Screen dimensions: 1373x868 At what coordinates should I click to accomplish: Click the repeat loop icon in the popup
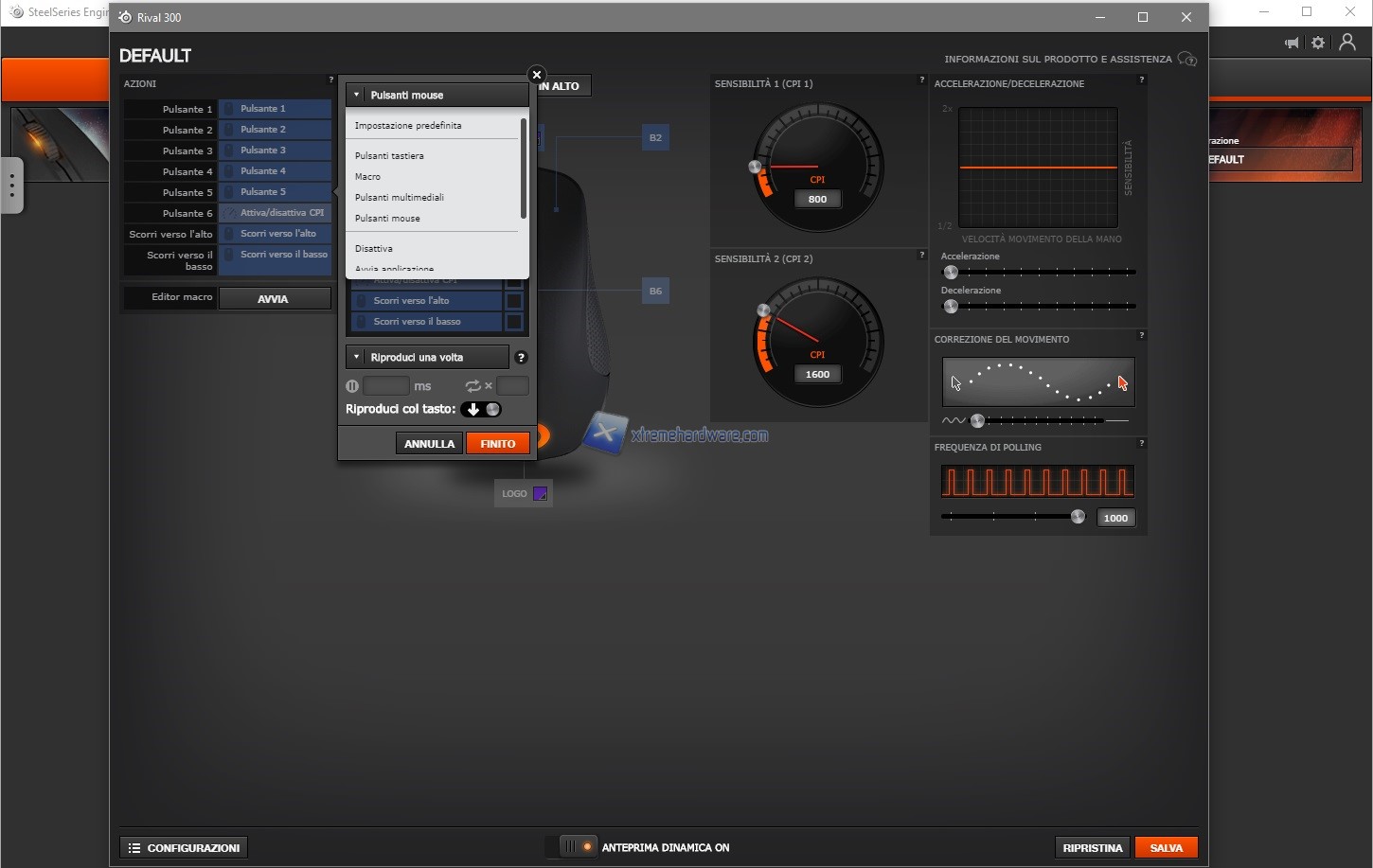473,386
